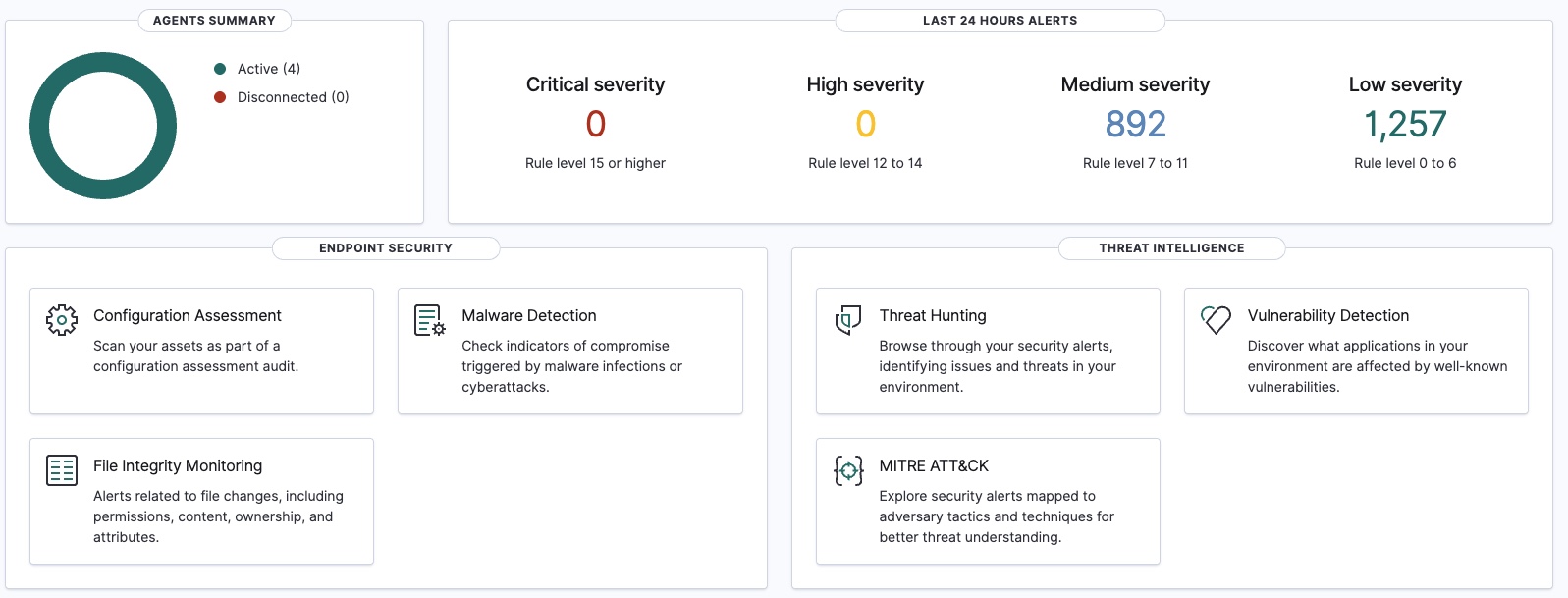Go to Vulnerability Detection title
This screenshot has width=1568, height=598.
tap(1327, 315)
